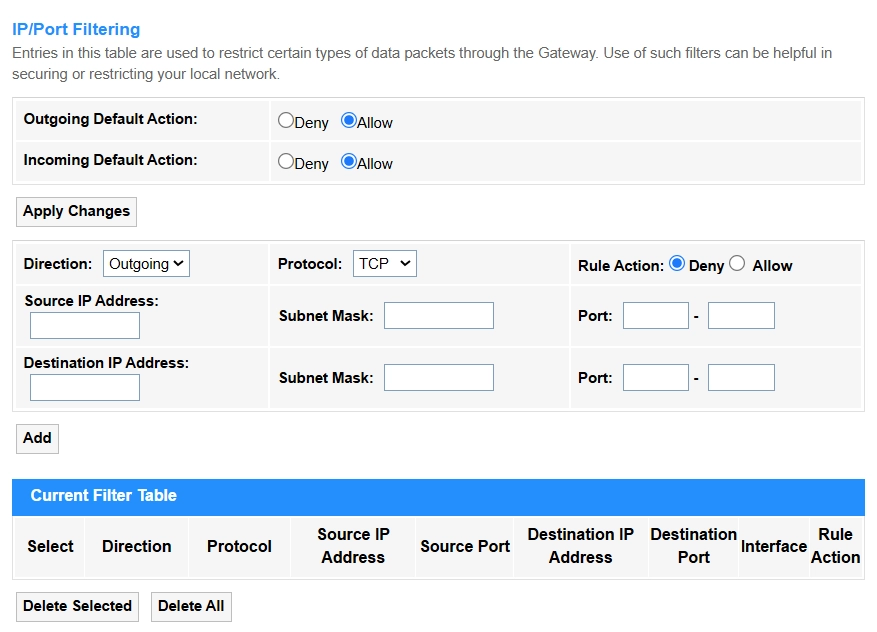Click the Add button
The width and height of the screenshot is (877, 632).
click(x=37, y=438)
